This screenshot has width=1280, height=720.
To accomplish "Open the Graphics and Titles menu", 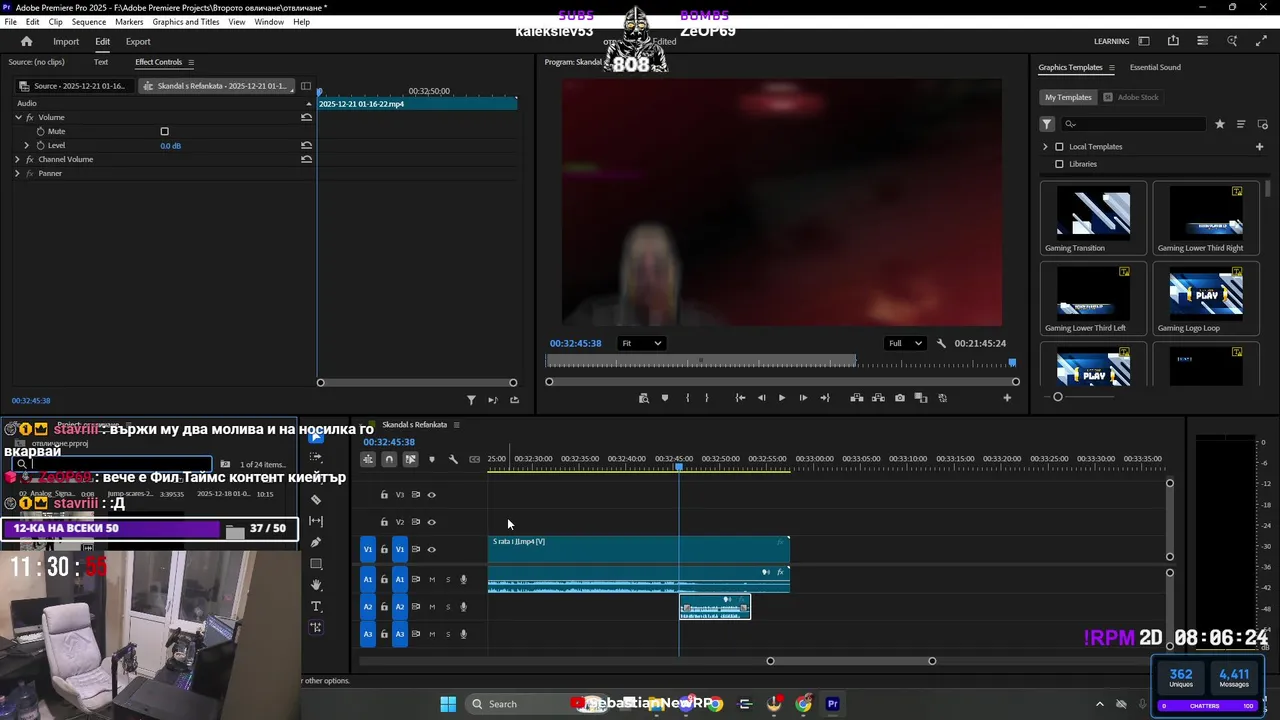I will click(x=186, y=21).
